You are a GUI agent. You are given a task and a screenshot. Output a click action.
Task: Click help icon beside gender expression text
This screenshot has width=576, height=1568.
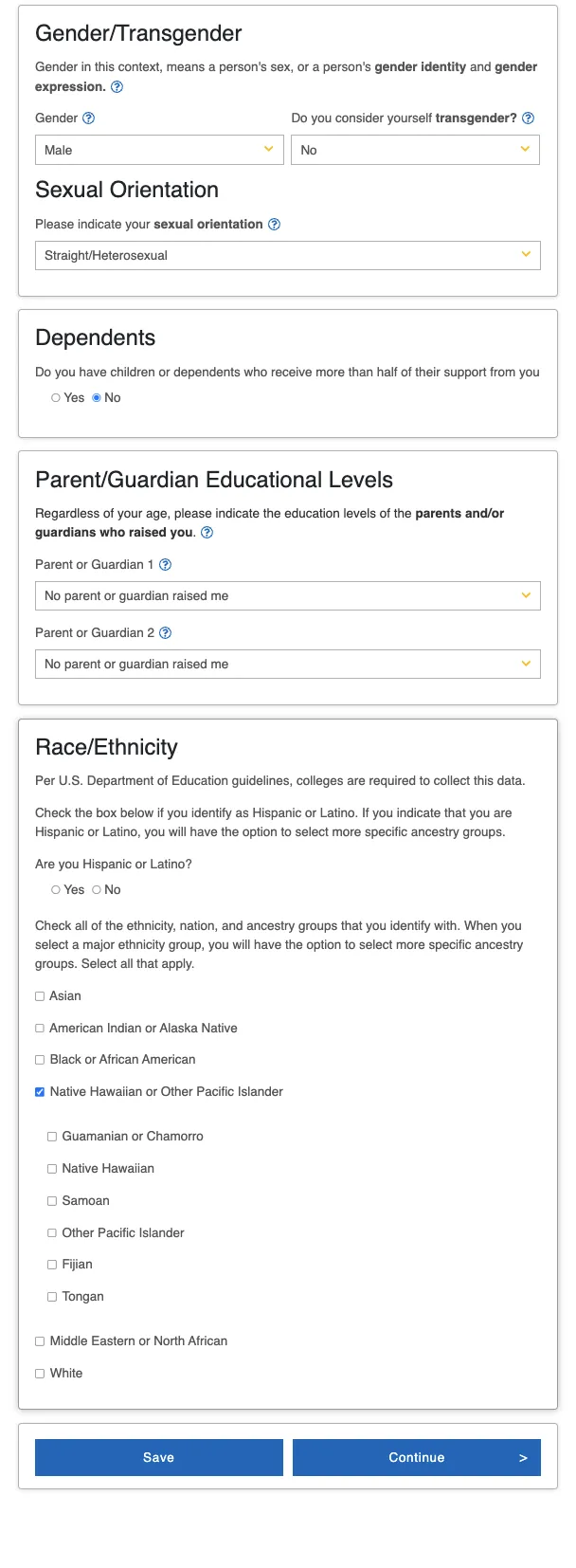pyautogui.click(x=117, y=87)
